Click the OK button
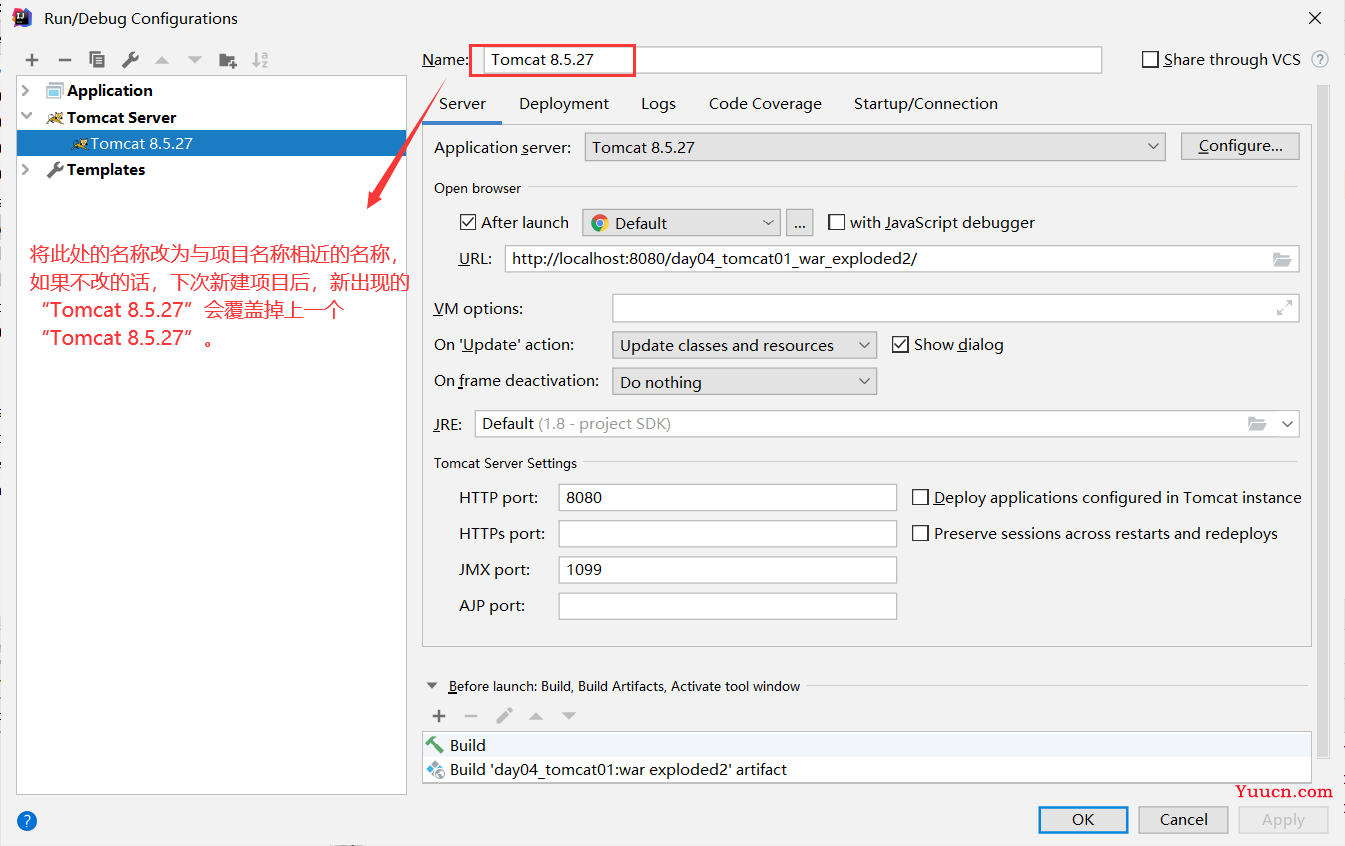1345x846 pixels. [1083, 820]
